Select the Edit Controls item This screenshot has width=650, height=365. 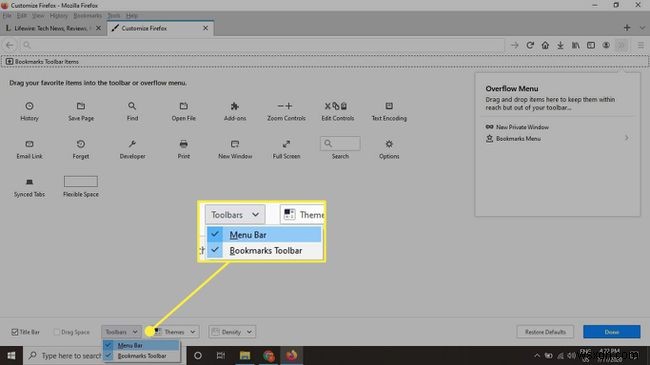[x=337, y=111]
